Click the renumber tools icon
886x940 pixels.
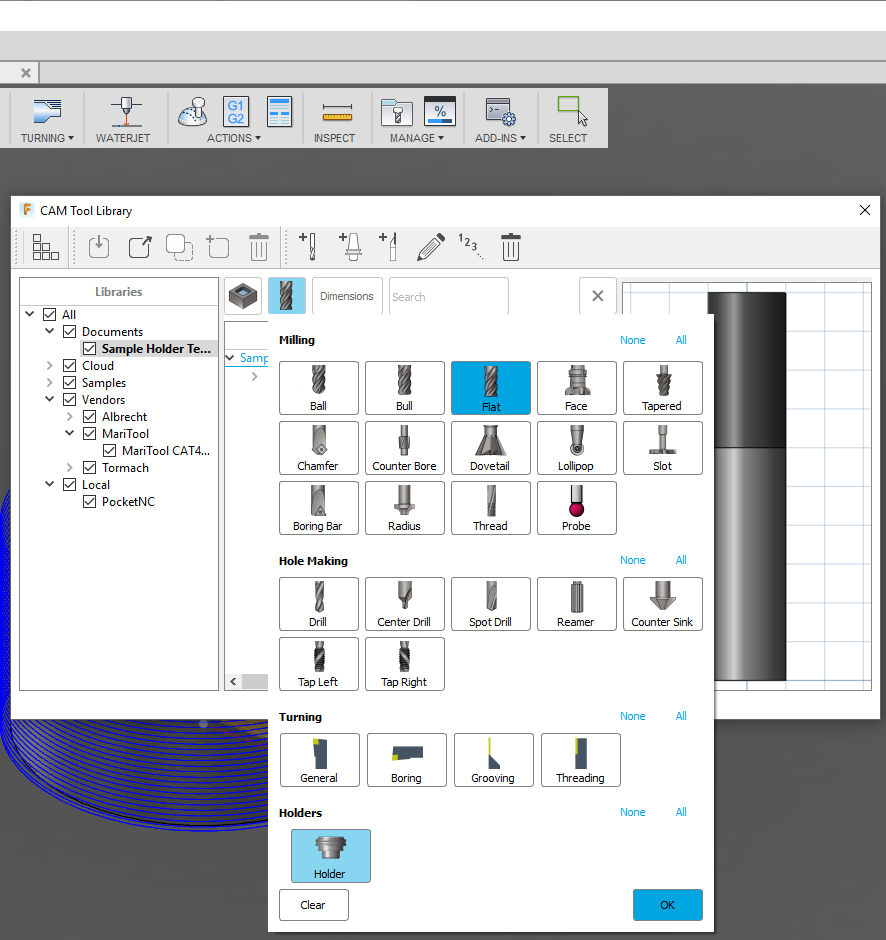tap(471, 246)
